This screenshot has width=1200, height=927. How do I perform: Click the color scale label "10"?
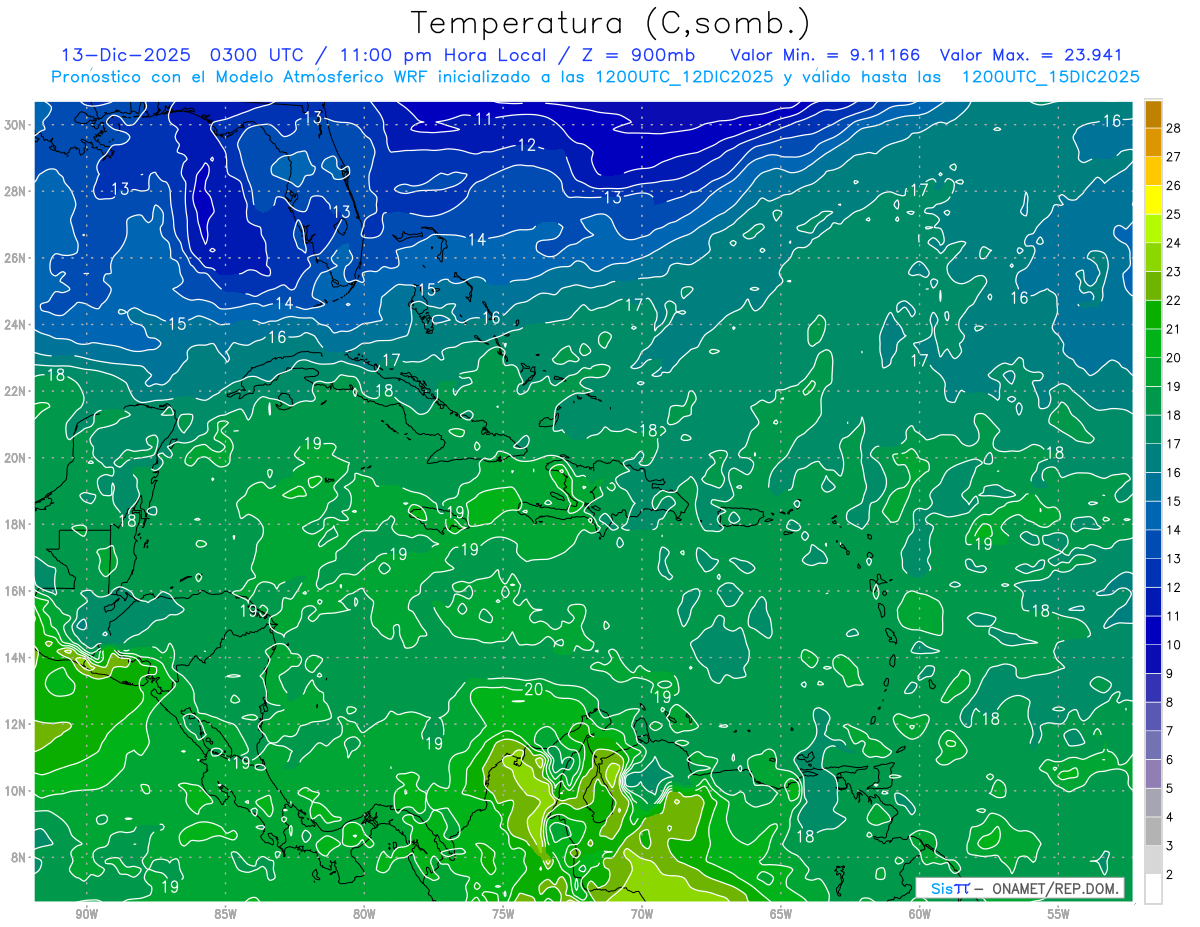1174,645
